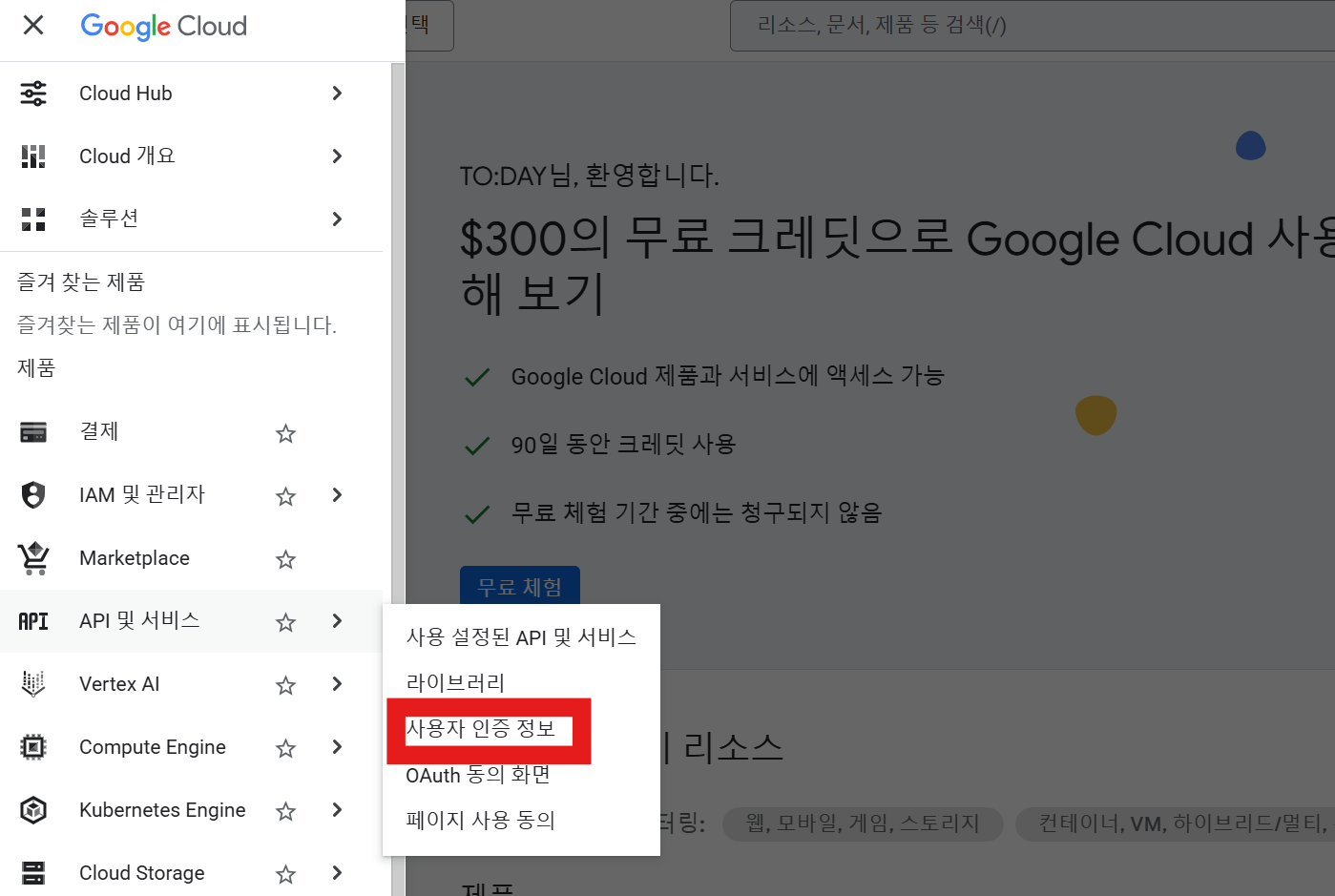1335x896 pixels.
Task: Expand the Compute Engine submenu arrow
Action: pyautogui.click(x=337, y=746)
